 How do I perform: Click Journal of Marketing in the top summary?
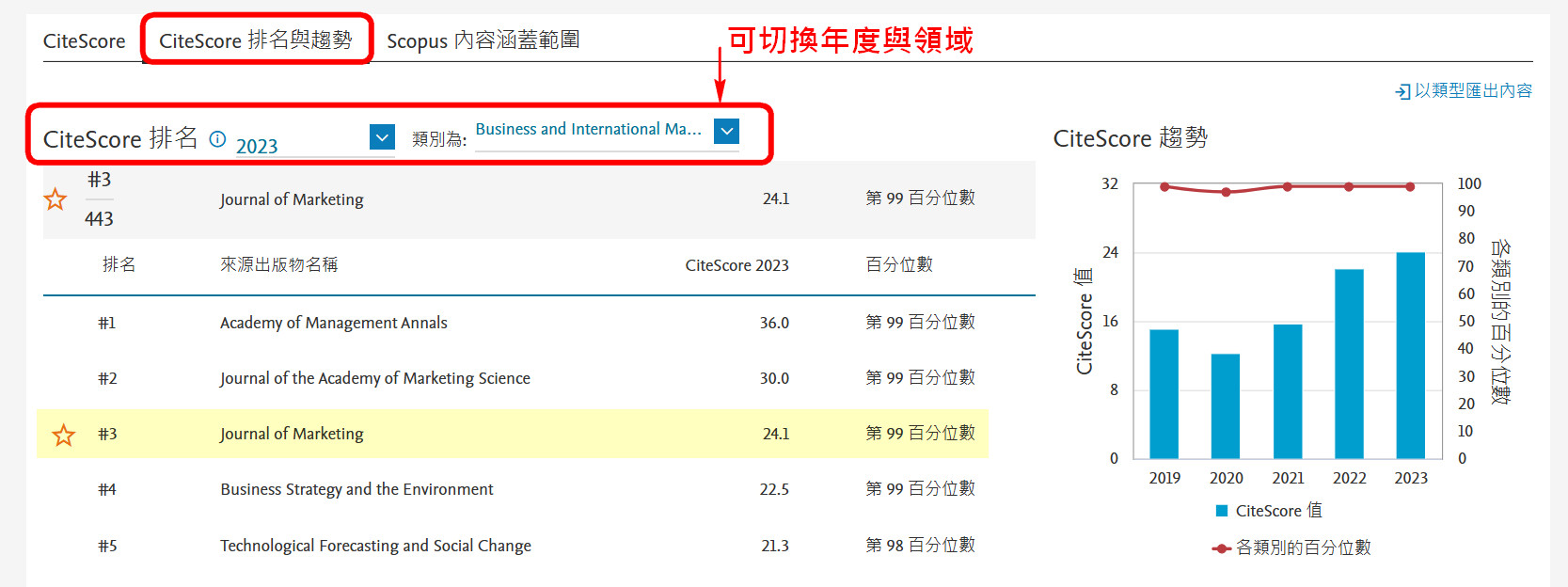pyautogui.click(x=292, y=199)
